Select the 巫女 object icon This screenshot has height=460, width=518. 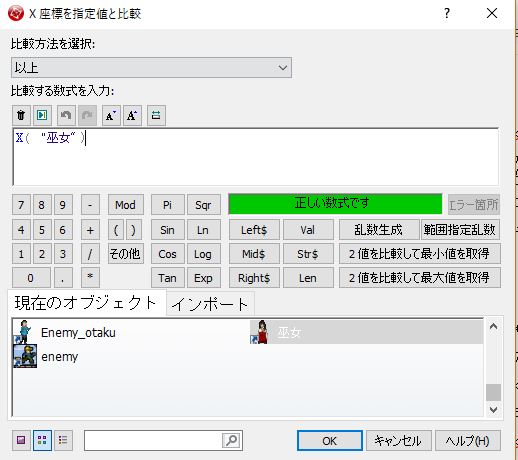point(260,332)
